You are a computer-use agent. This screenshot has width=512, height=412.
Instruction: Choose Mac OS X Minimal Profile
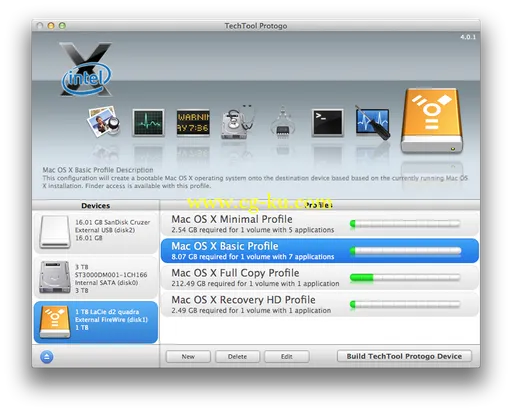319,224
